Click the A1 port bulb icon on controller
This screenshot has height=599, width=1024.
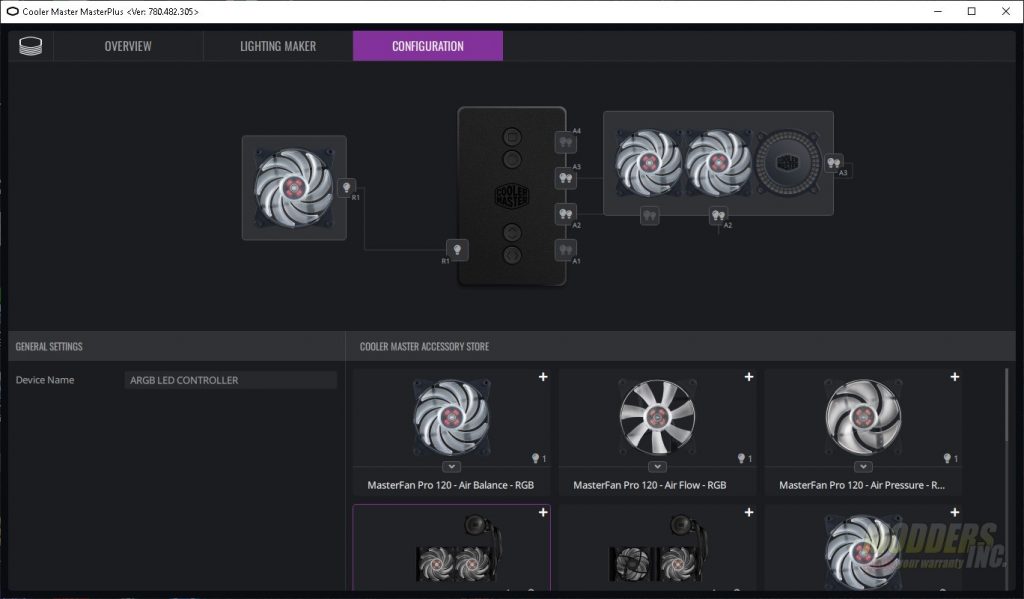pyautogui.click(x=566, y=250)
